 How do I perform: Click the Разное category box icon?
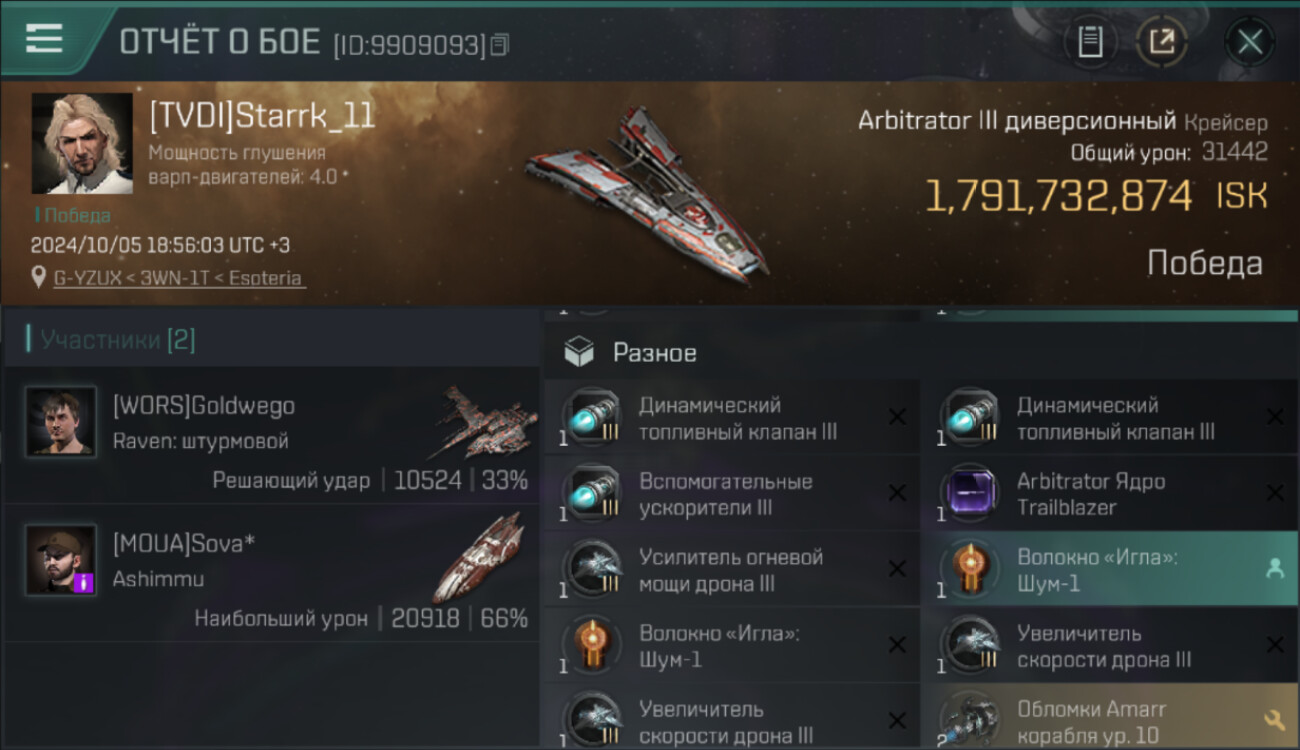[579, 352]
